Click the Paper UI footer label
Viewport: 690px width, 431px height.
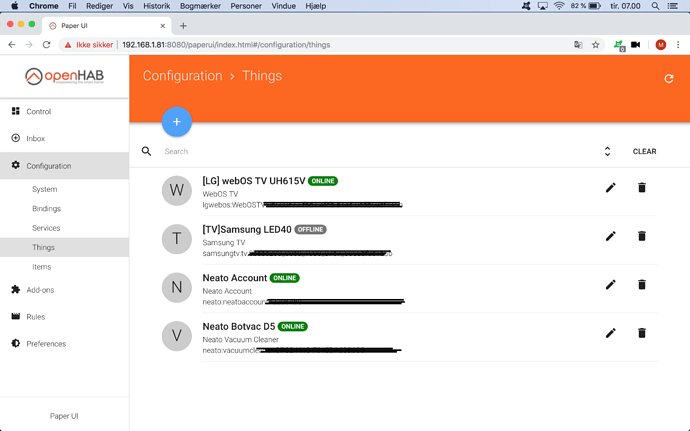(64, 416)
